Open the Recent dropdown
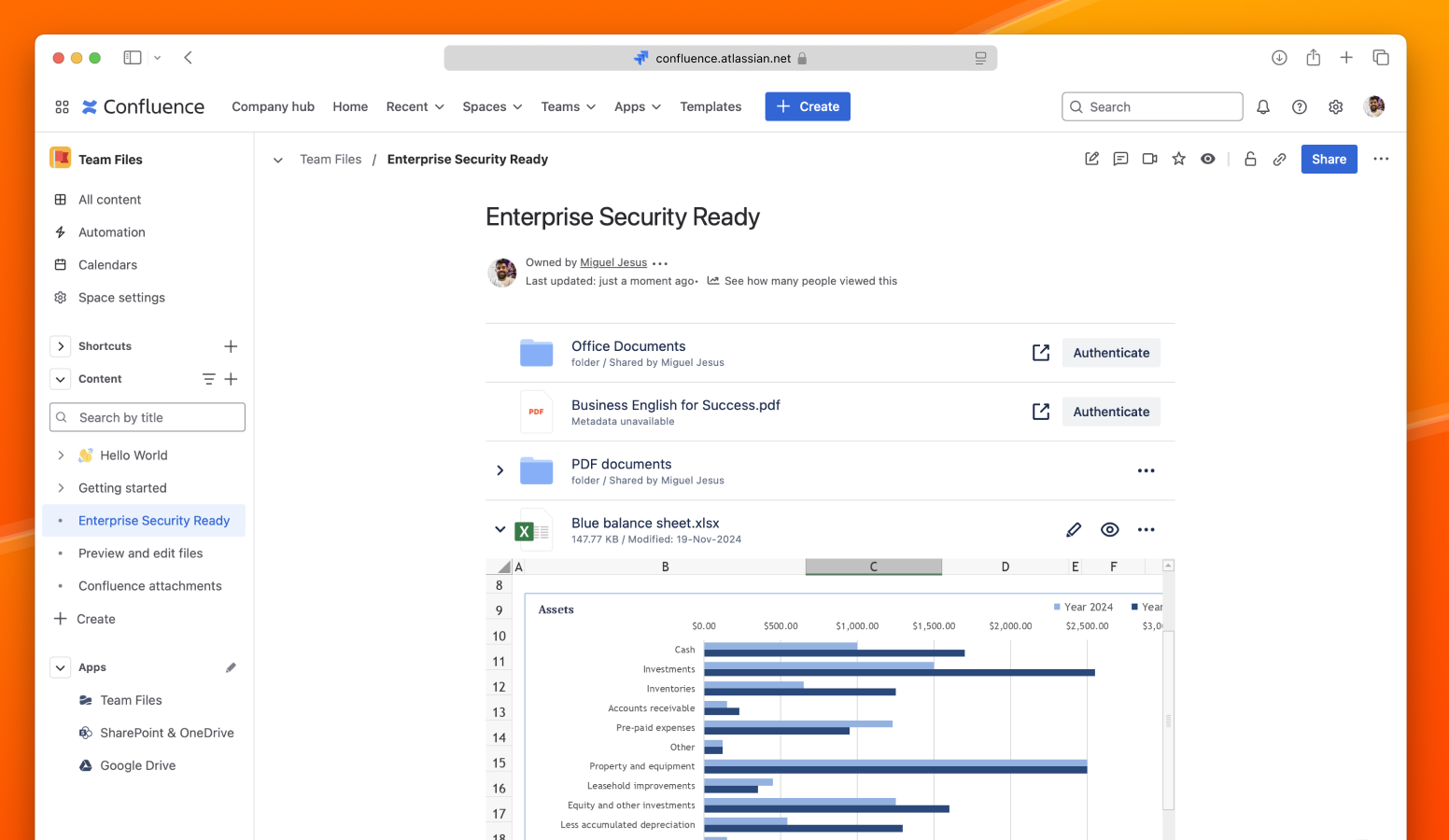 point(415,106)
